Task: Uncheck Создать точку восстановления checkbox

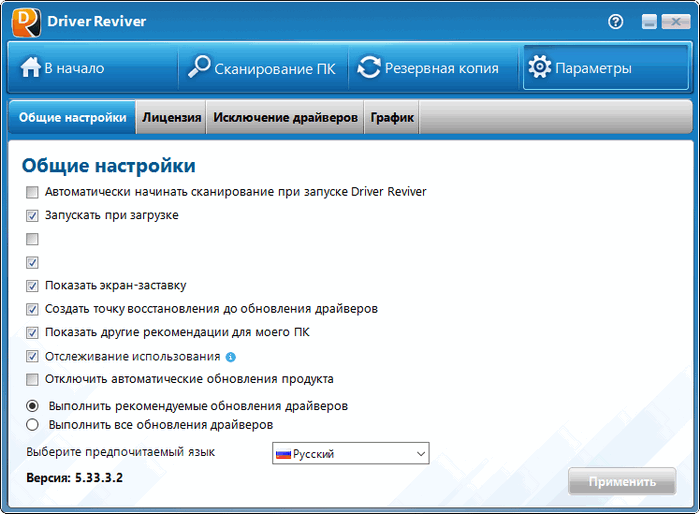Action: click(x=32, y=309)
